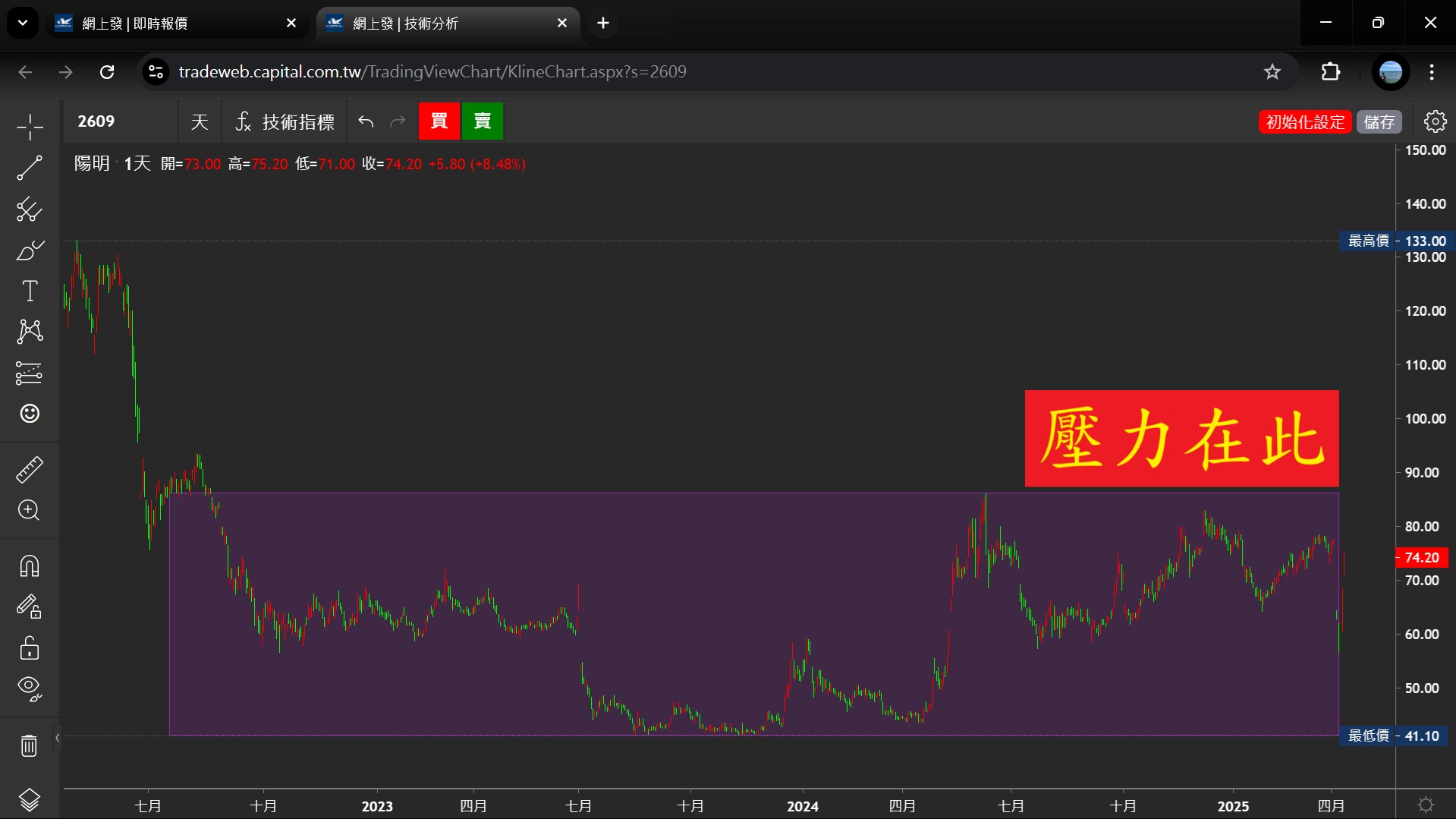Click the trash icon to remove drawings
This screenshot has height=819, width=1456.
pyautogui.click(x=29, y=746)
